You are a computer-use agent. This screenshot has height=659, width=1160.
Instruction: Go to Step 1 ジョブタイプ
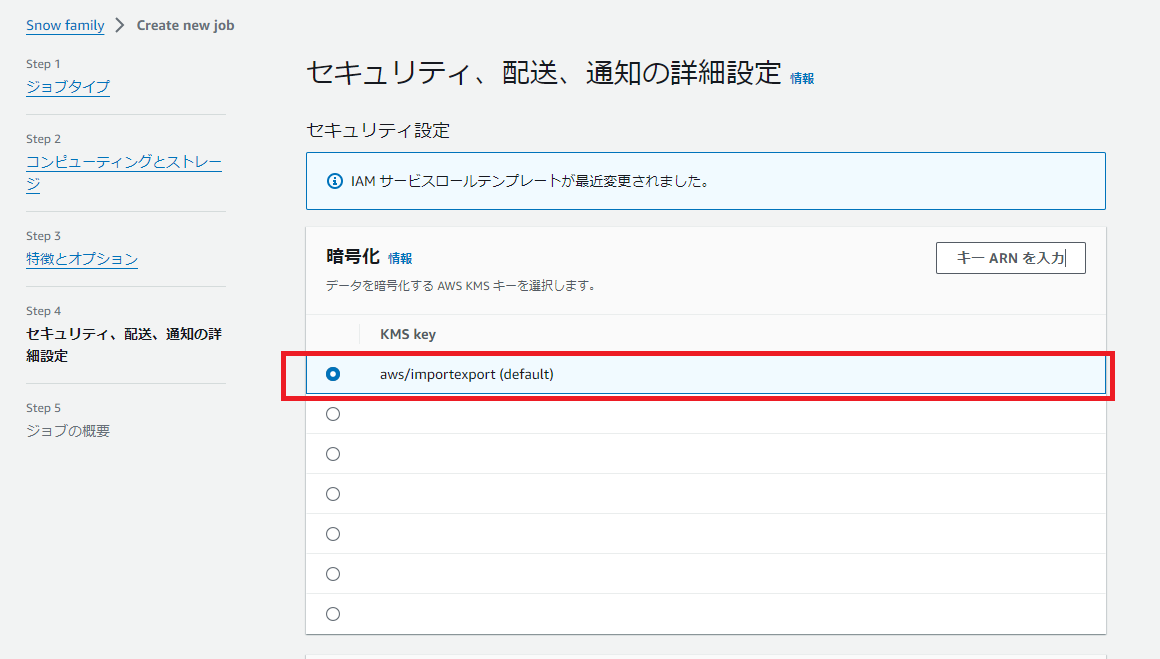68,87
